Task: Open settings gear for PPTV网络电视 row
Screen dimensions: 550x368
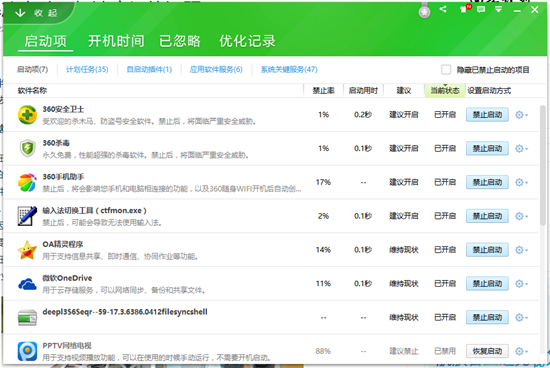Action: [x=521, y=351]
